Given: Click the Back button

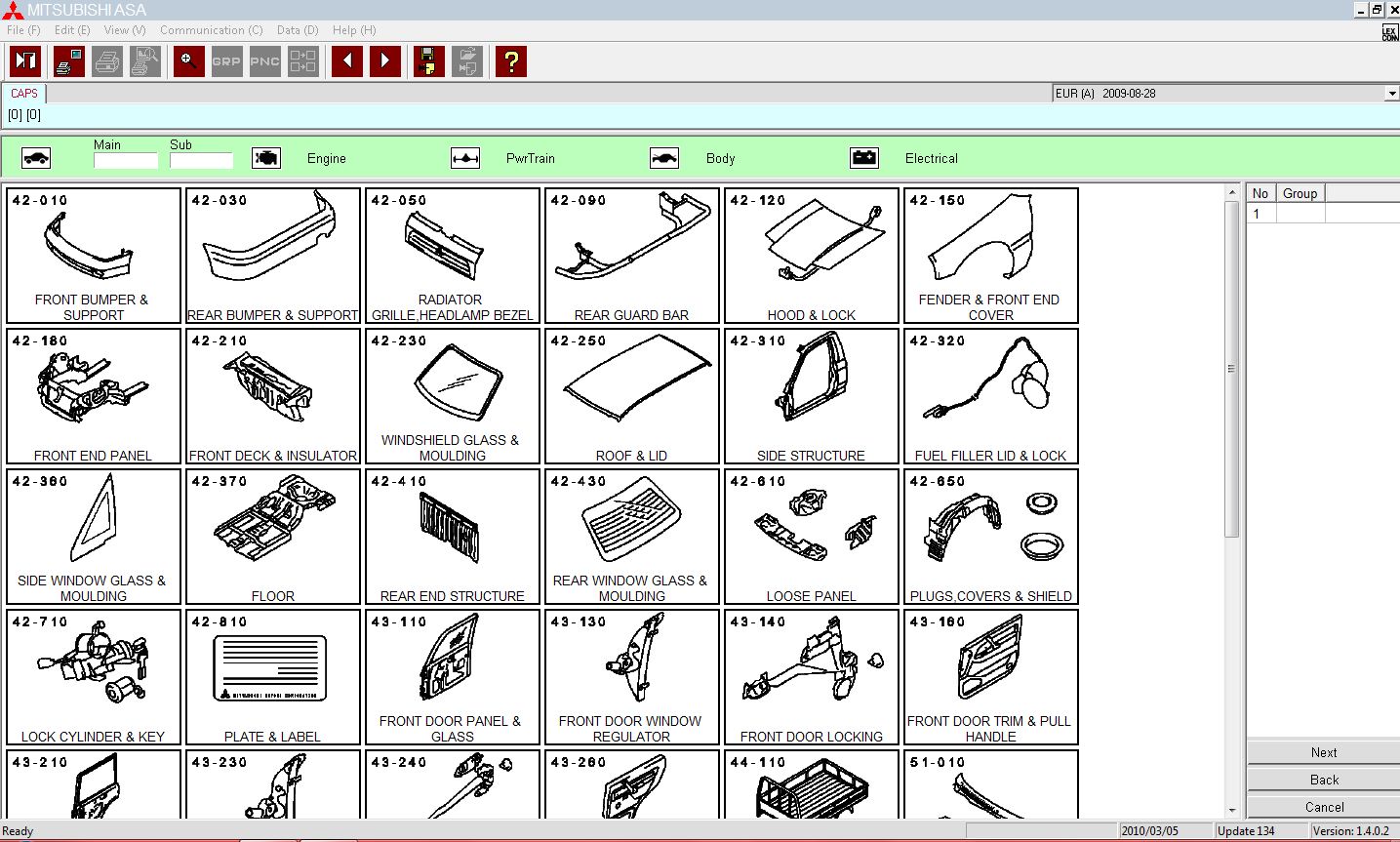Looking at the screenshot, I should [1324, 780].
